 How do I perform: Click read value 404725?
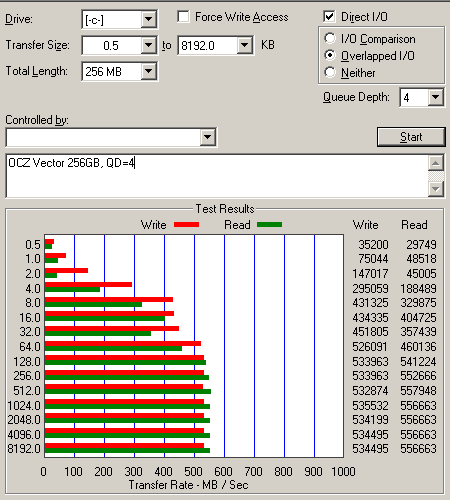click(418, 317)
